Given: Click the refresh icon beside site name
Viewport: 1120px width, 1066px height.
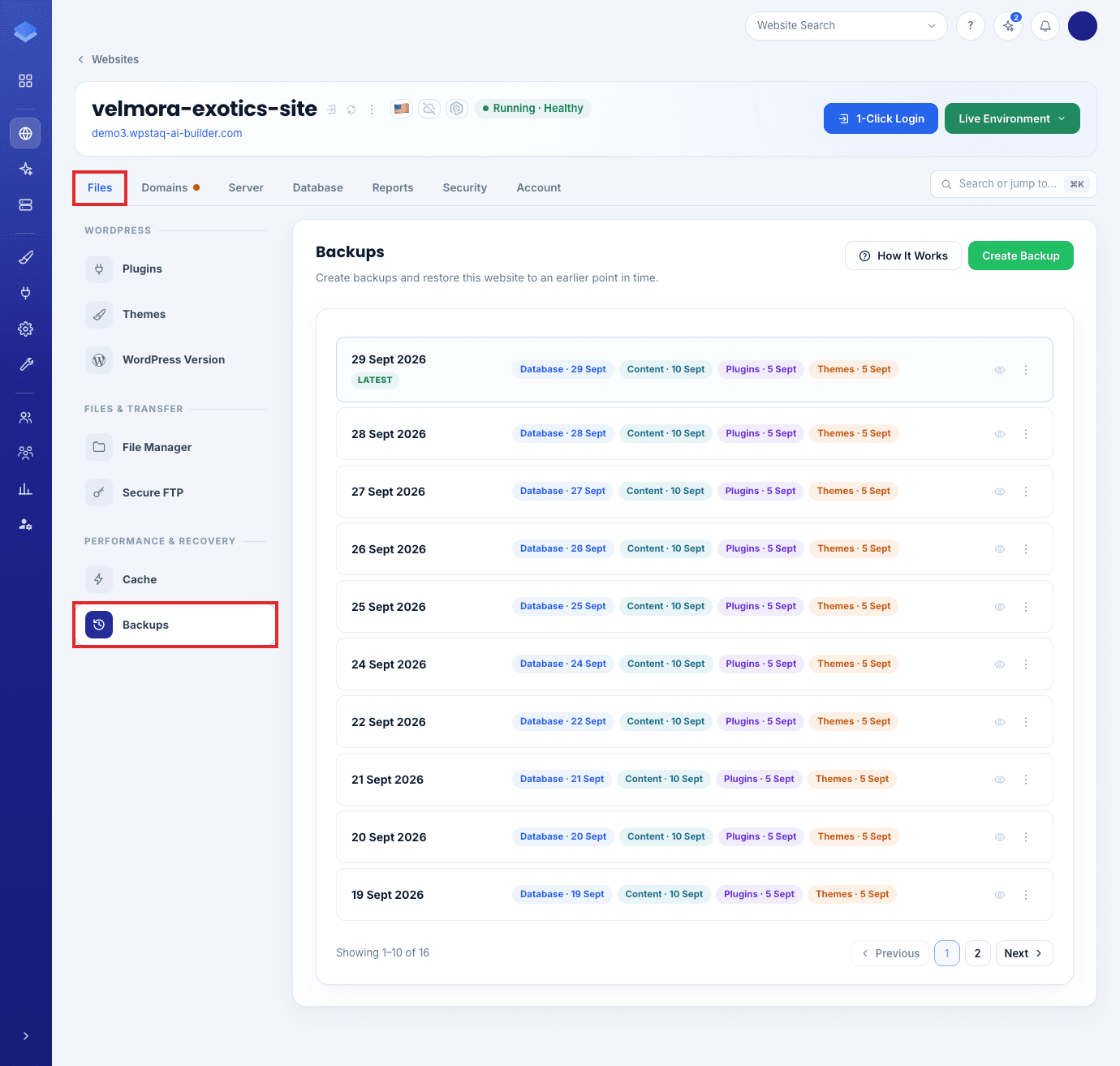Looking at the screenshot, I should pos(351,110).
